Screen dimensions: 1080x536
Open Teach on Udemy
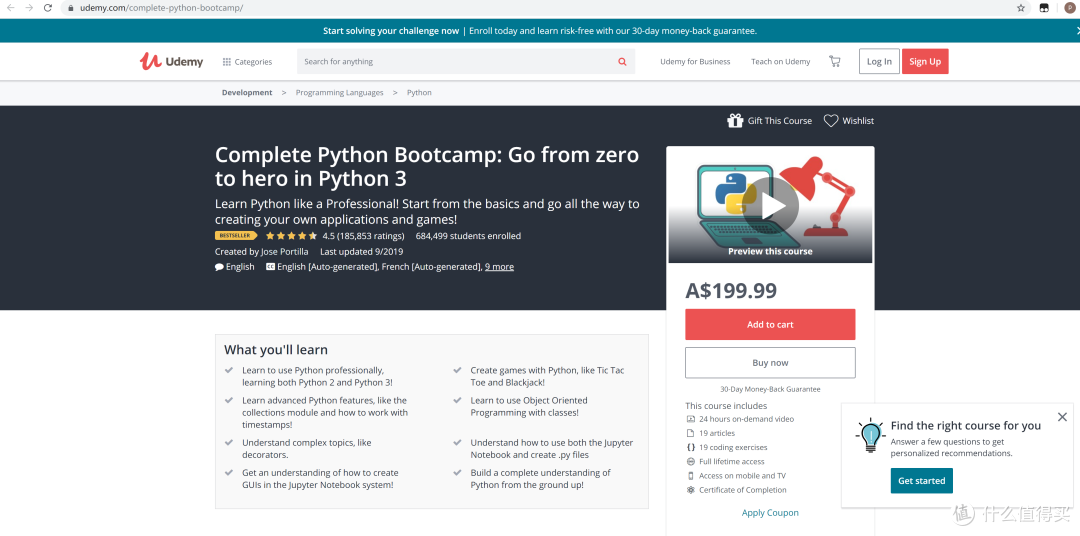(780, 61)
